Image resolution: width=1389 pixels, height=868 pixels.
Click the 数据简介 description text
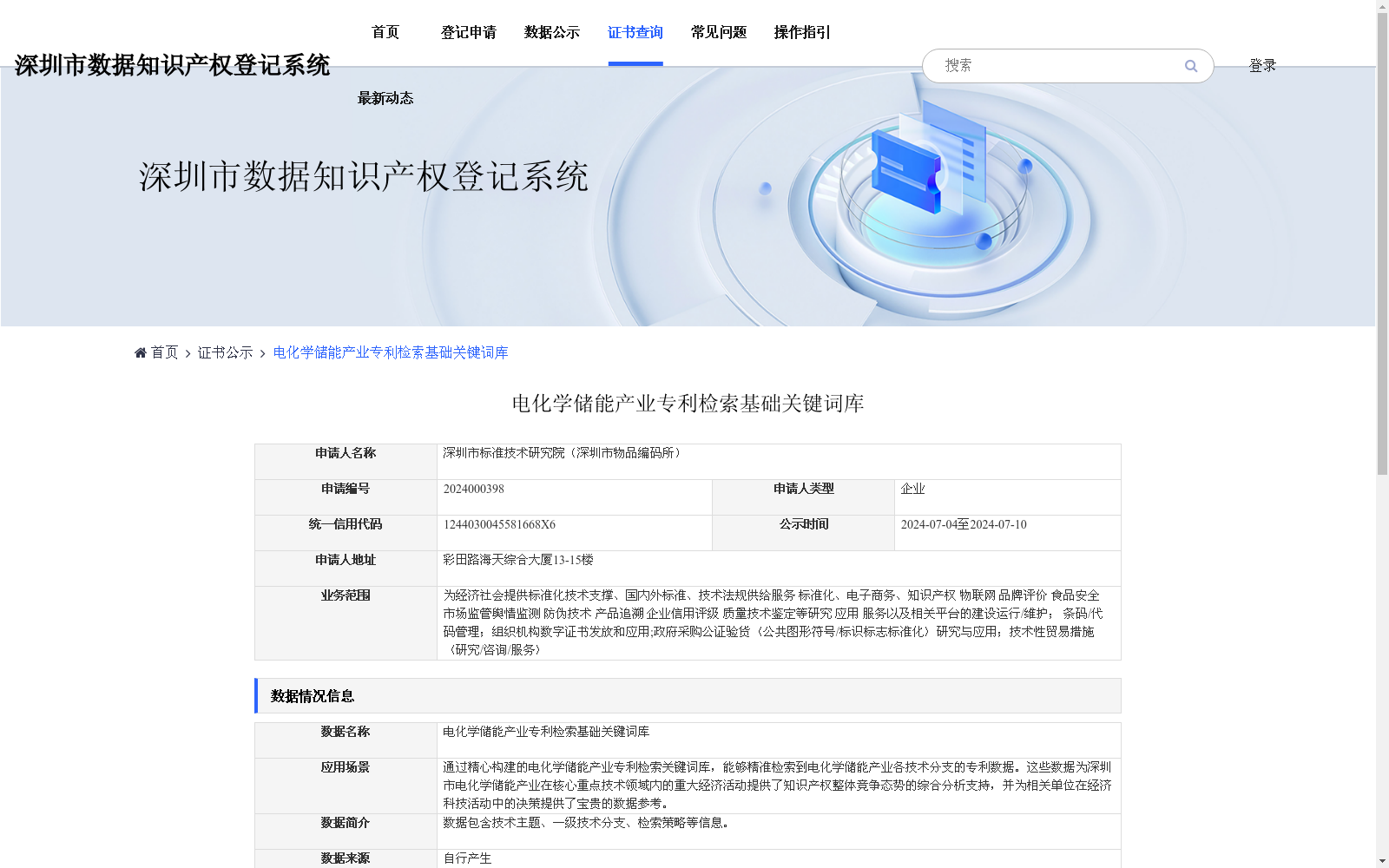click(589, 822)
